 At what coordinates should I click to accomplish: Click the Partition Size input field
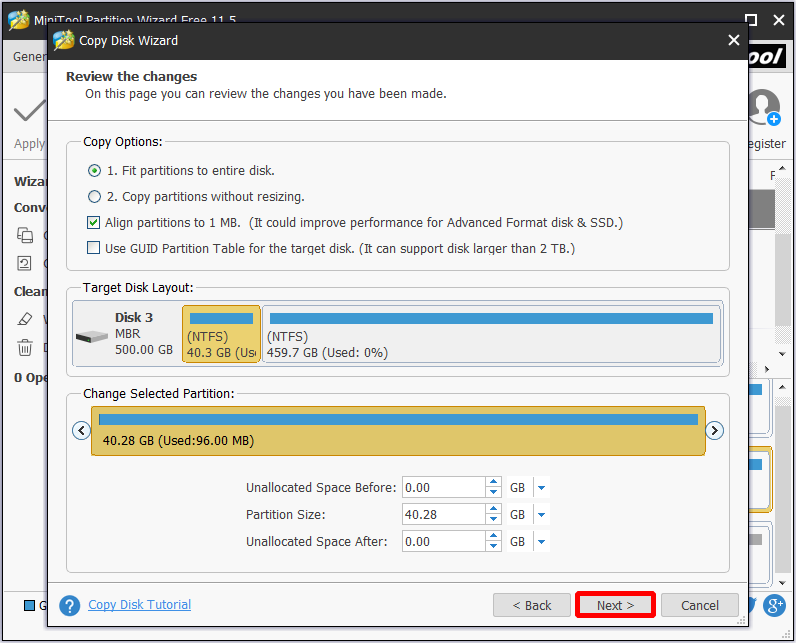(444, 515)
